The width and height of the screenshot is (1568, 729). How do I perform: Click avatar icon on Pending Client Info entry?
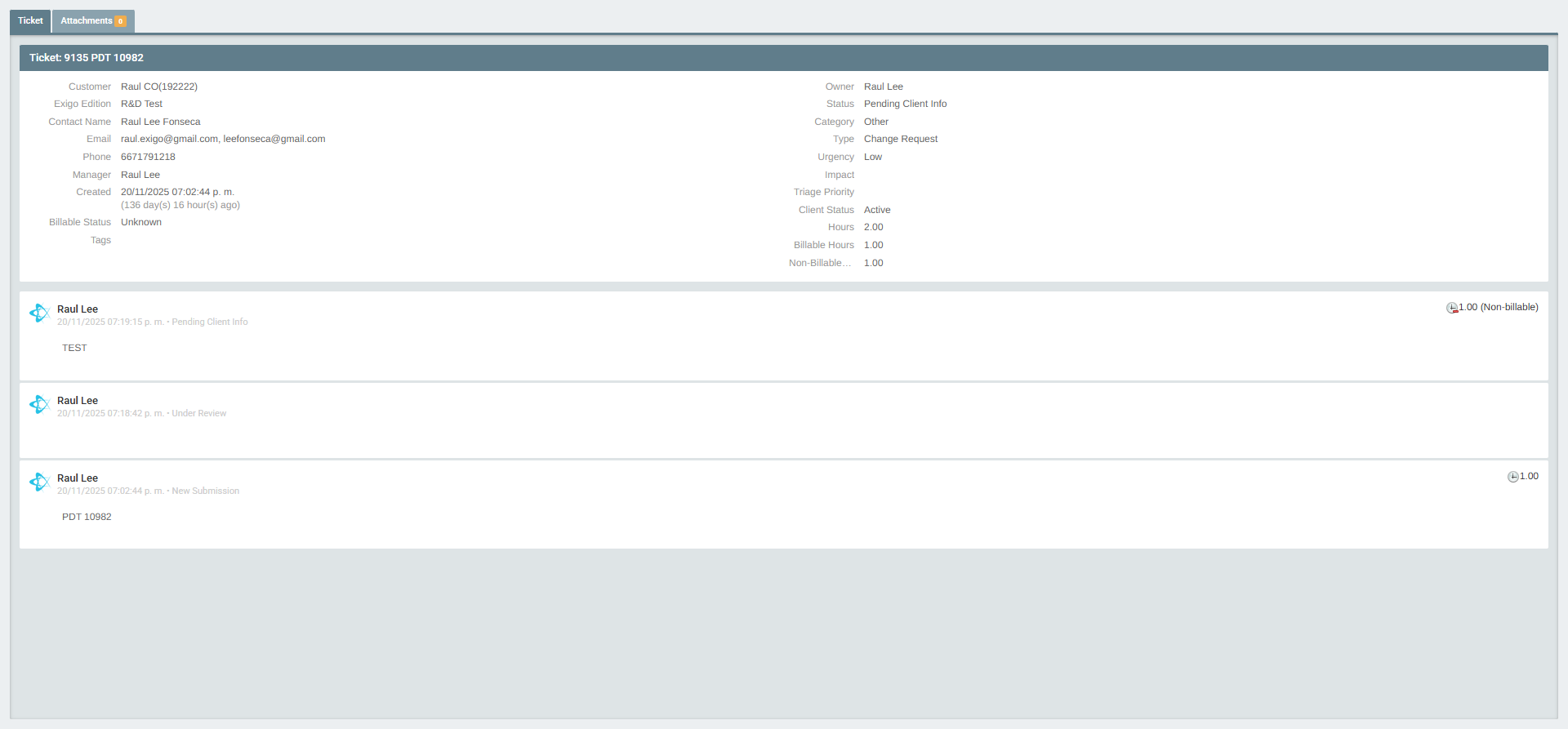click(39, 313)
